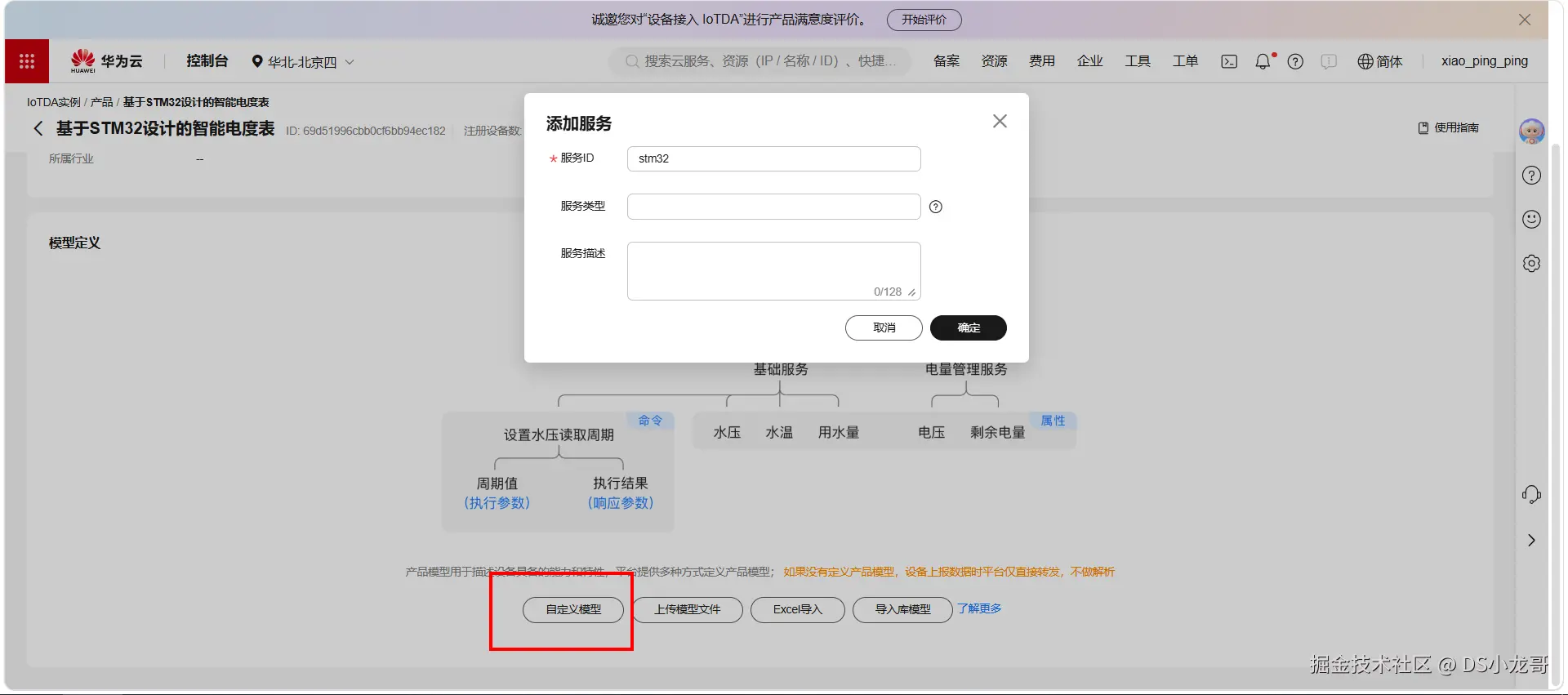Click the 上传模型文件 button
Screen dimensions: 1568x695
point(687,609)
